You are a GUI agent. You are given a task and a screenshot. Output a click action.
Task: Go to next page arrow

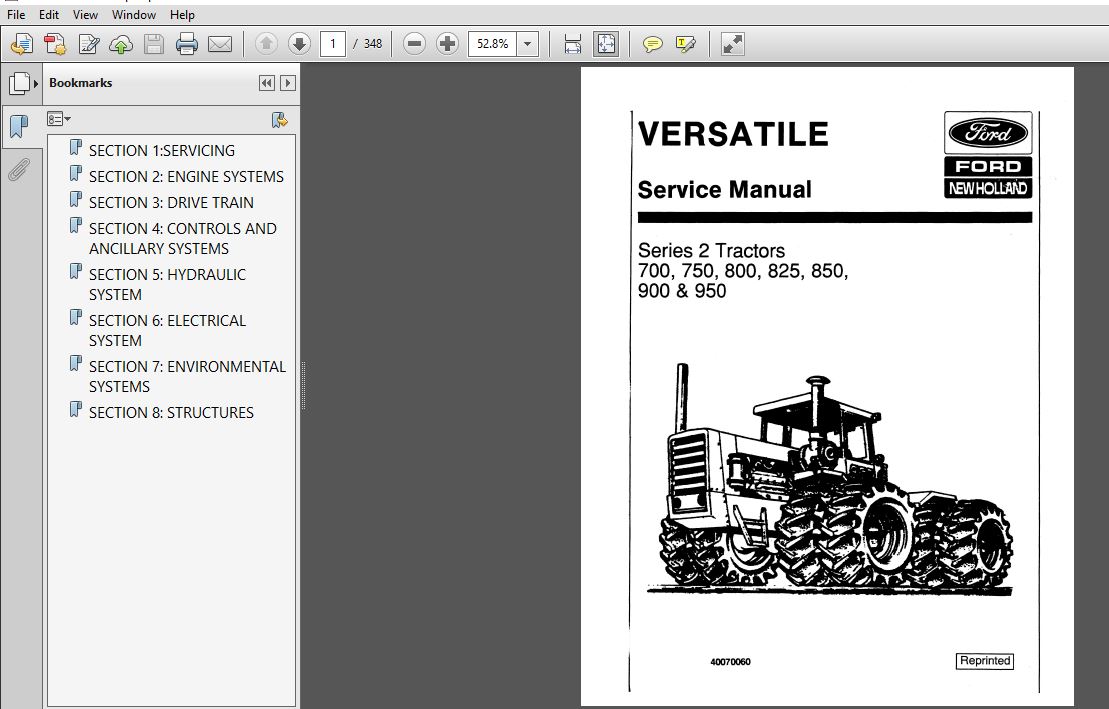point(299,44)
